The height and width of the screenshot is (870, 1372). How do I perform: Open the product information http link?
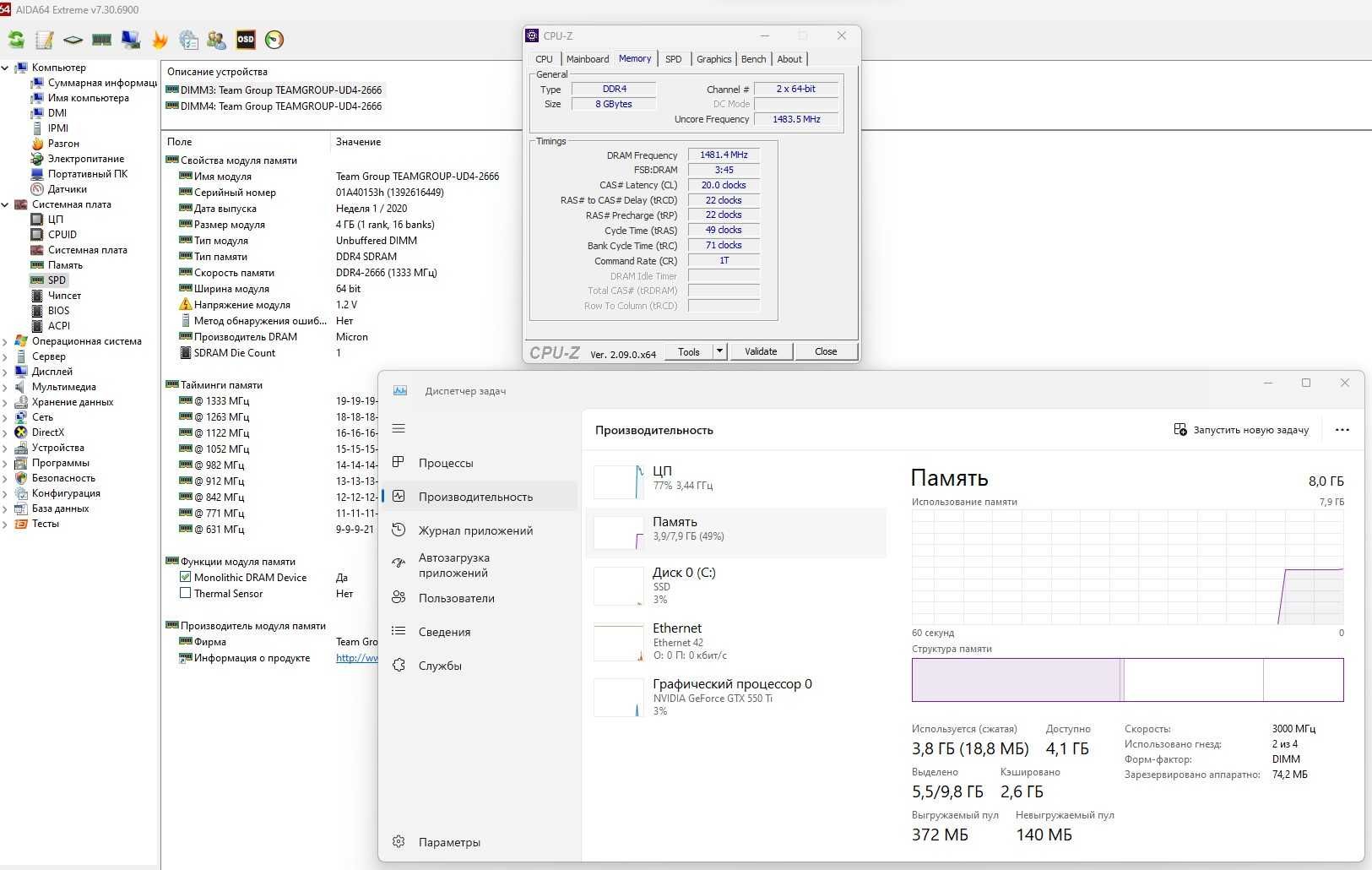(356, 658)
